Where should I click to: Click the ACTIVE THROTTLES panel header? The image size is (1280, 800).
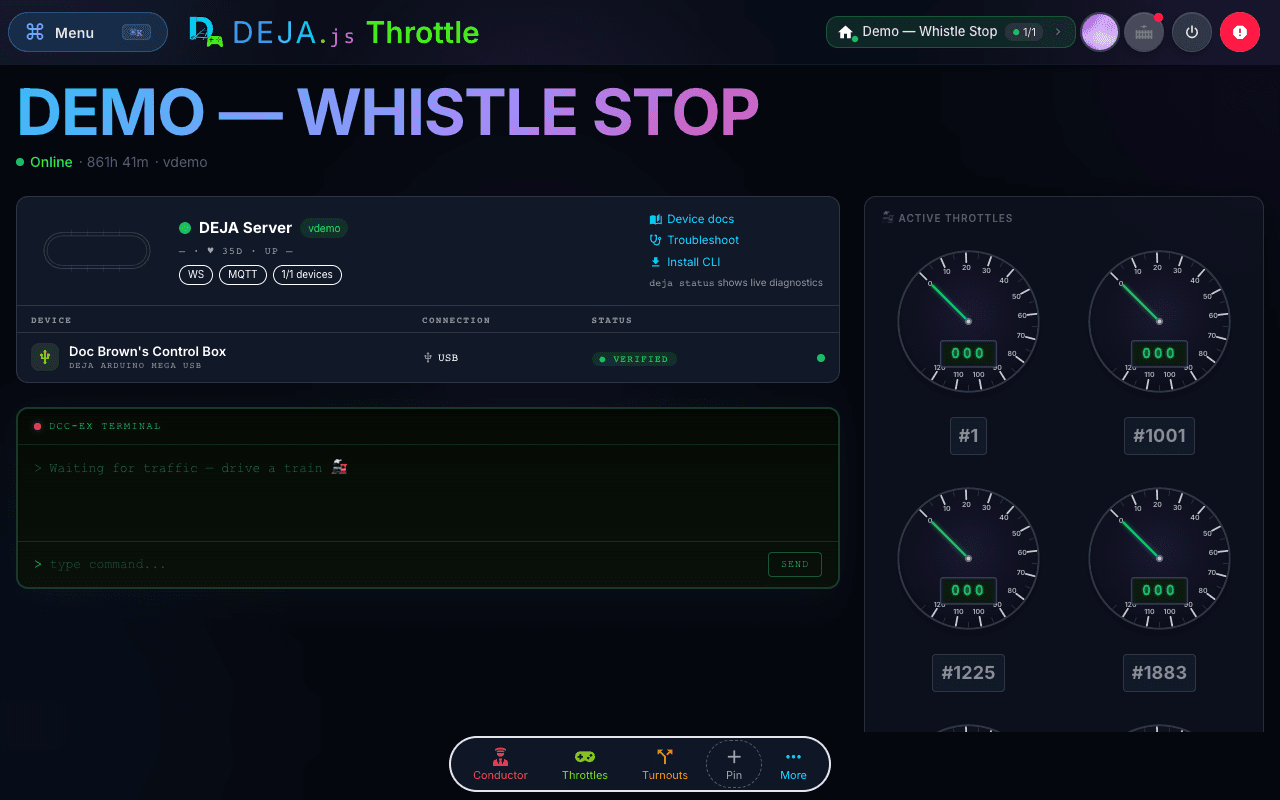click(x=948, y=218)
